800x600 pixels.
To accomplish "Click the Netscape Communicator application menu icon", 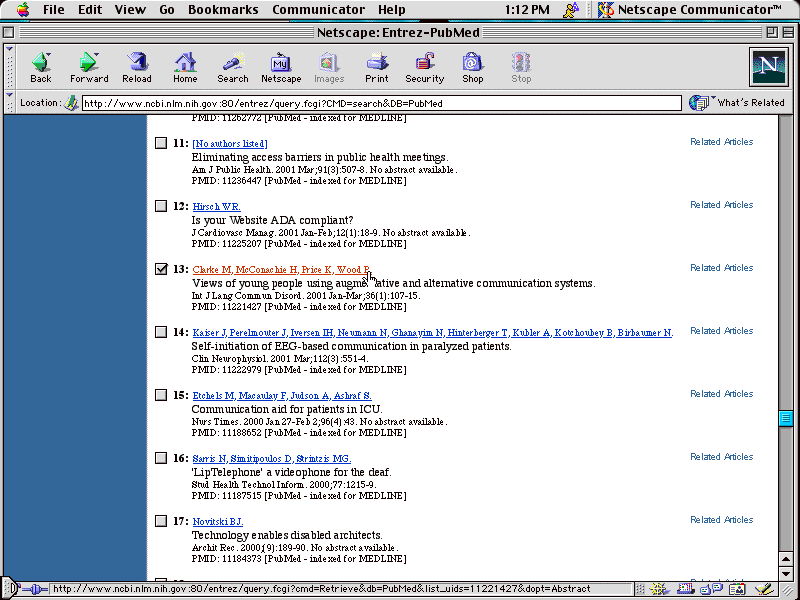I will [x=606, y=9].
